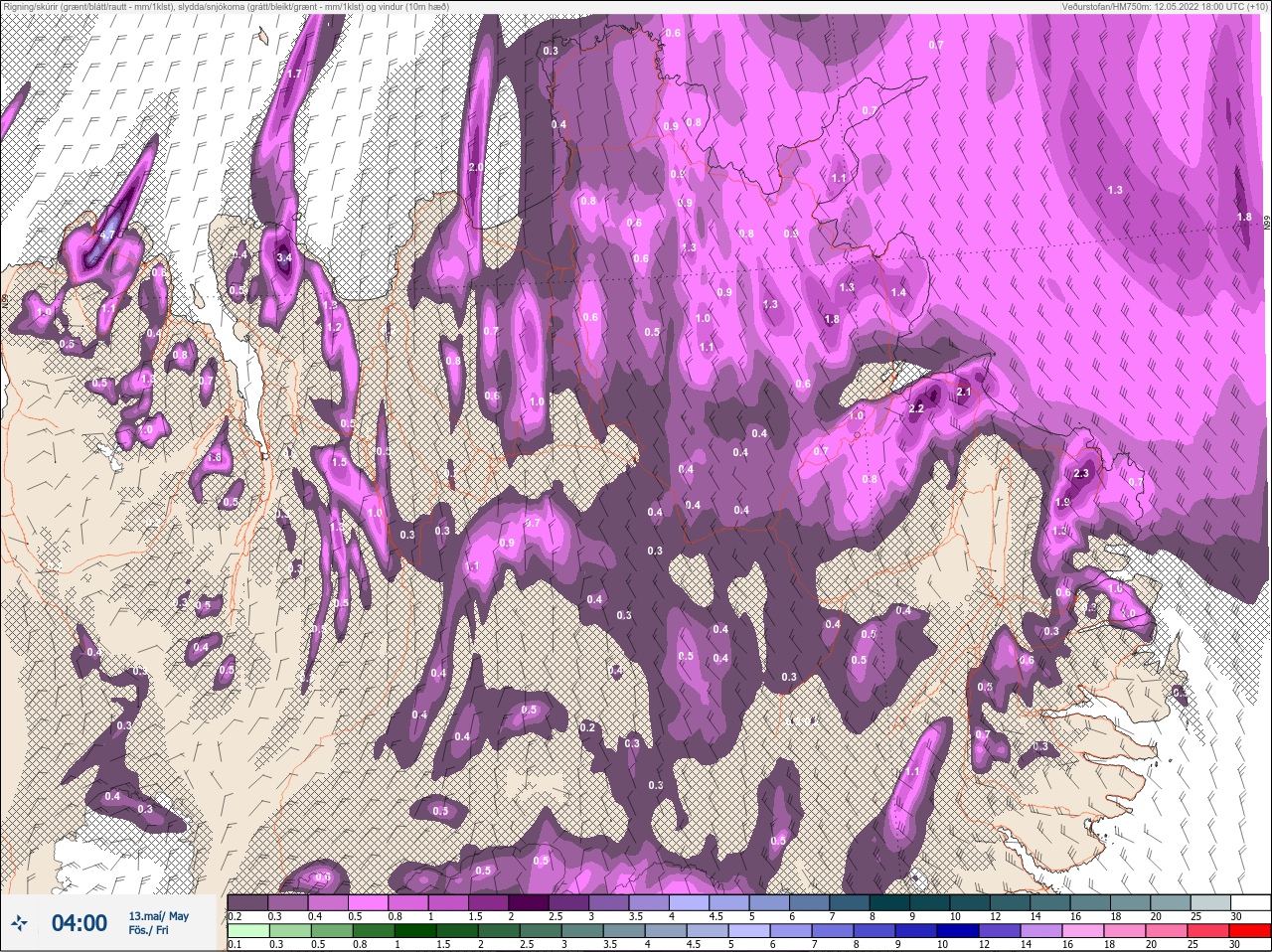
Task: Pick the top legend dark purple swatch labeled 2
Action: (531, 902)
